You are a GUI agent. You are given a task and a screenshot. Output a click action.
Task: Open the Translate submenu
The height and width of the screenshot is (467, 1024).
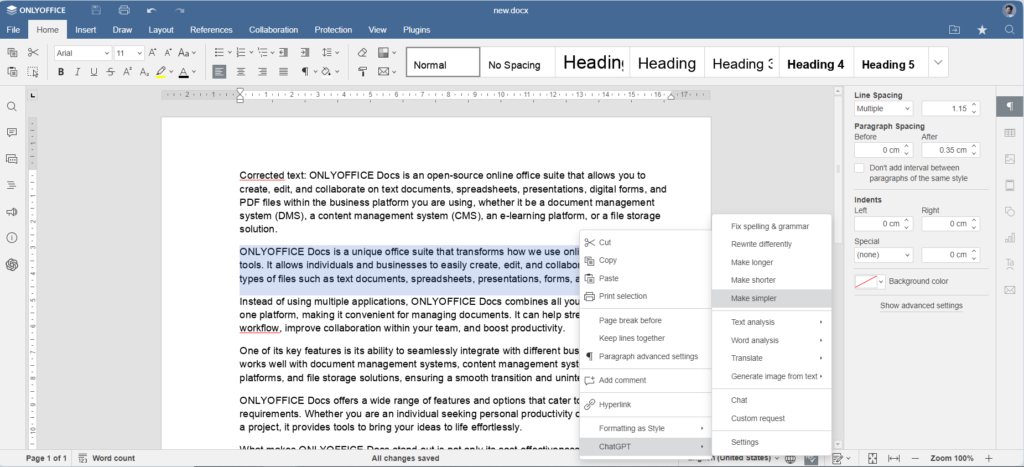point(771,358)
